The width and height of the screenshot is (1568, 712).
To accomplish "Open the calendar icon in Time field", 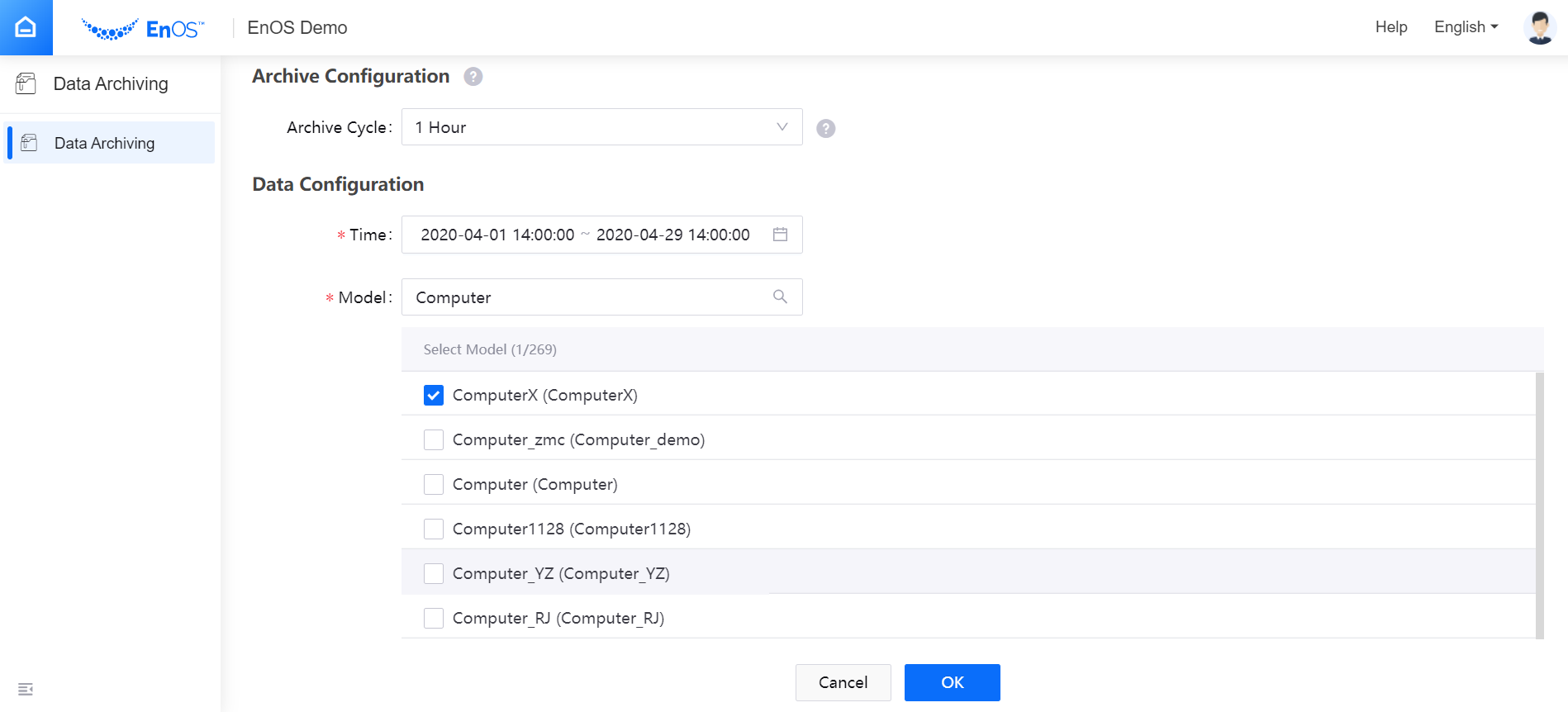I will [780, 235].
